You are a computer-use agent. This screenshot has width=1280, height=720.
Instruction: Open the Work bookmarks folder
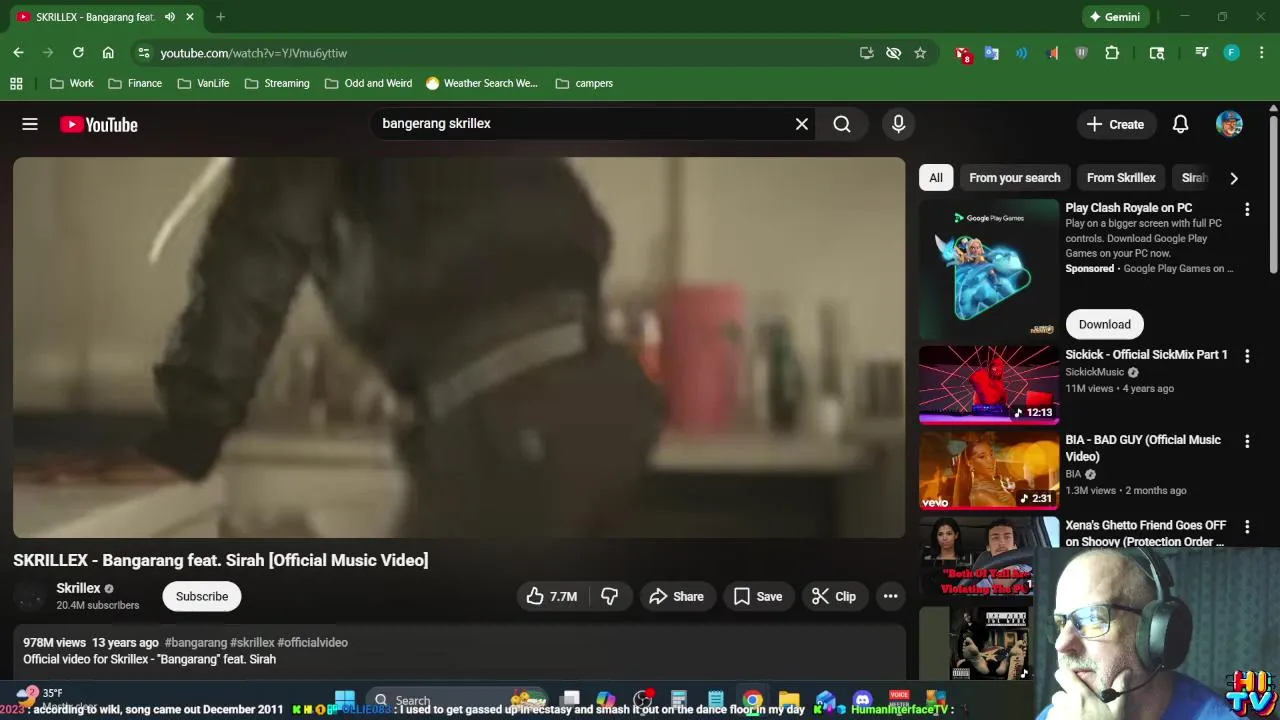71,83
